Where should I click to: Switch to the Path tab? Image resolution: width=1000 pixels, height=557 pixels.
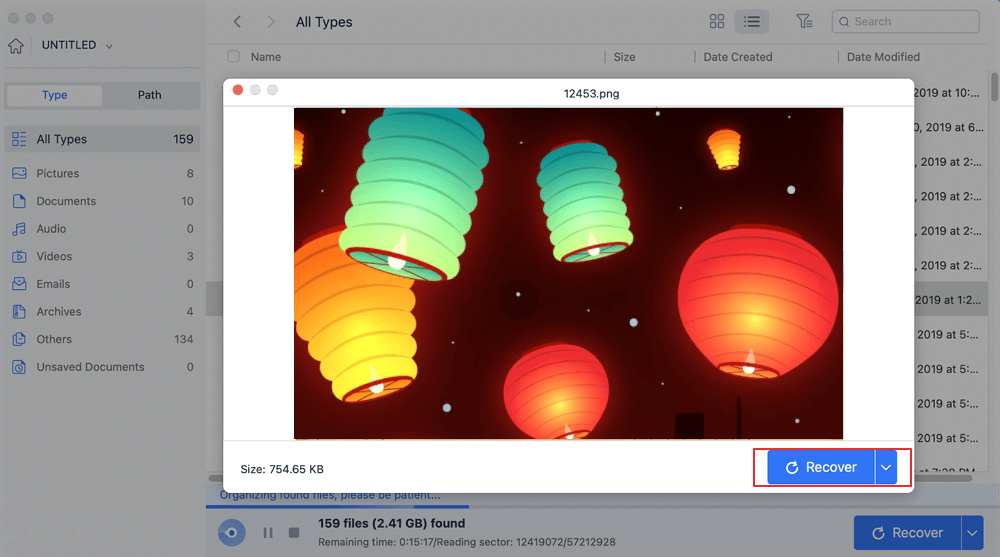pyautogui.click(x=149, y=95)
